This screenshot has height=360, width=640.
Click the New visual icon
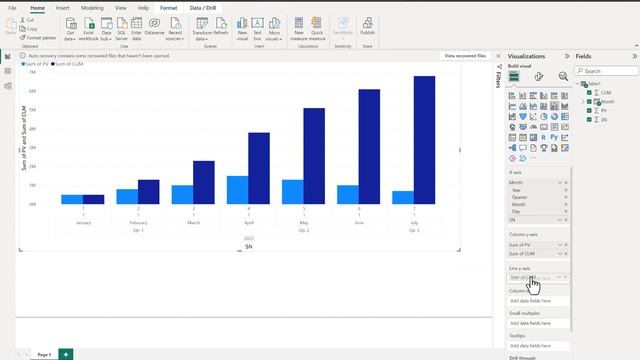tap(242, 29)
